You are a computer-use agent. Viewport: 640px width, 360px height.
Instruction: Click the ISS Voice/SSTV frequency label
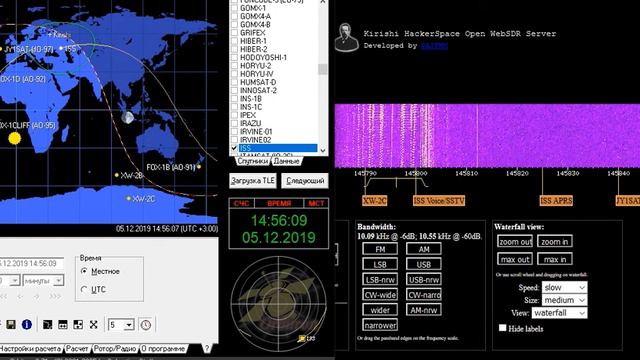pos(439,200)
